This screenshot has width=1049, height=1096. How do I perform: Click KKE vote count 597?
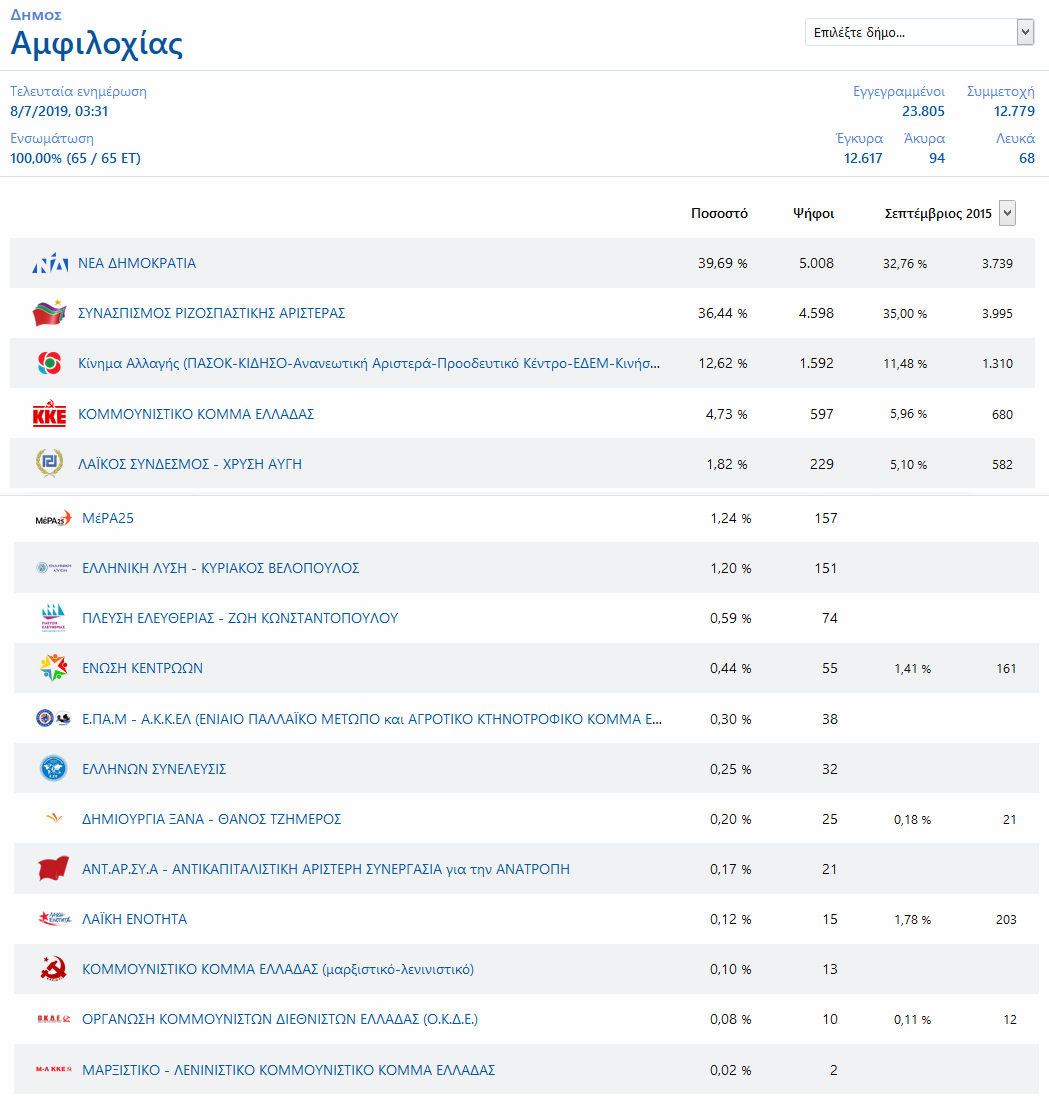click(822, 414)
